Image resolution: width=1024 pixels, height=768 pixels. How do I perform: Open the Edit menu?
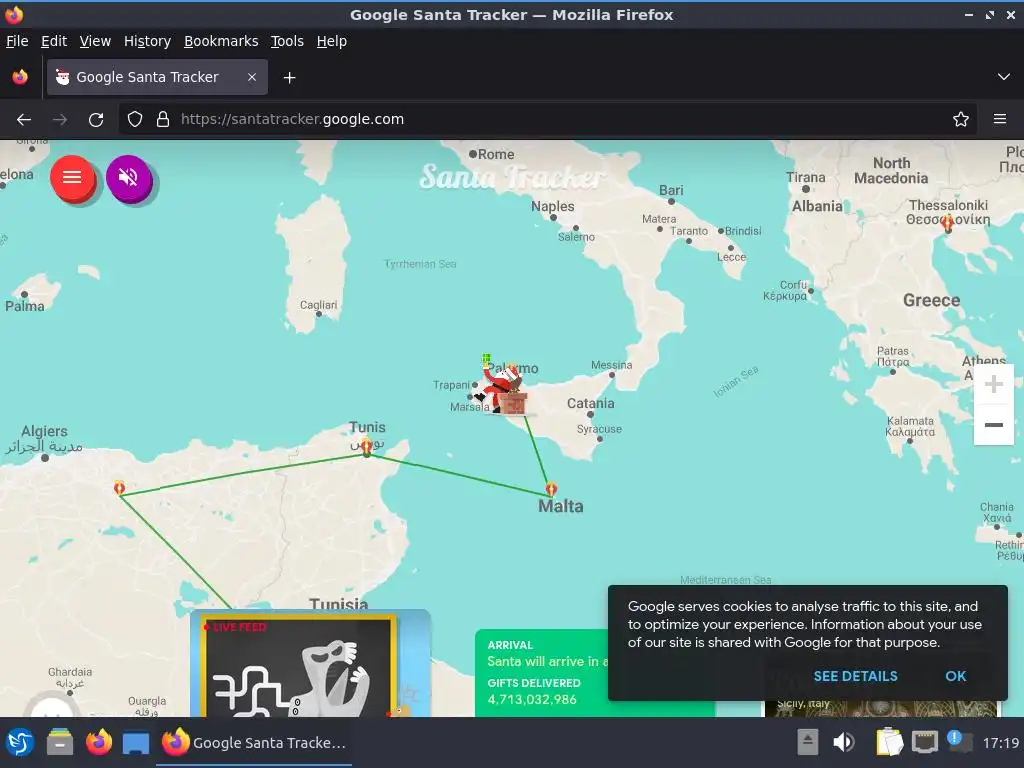[54, 41]
